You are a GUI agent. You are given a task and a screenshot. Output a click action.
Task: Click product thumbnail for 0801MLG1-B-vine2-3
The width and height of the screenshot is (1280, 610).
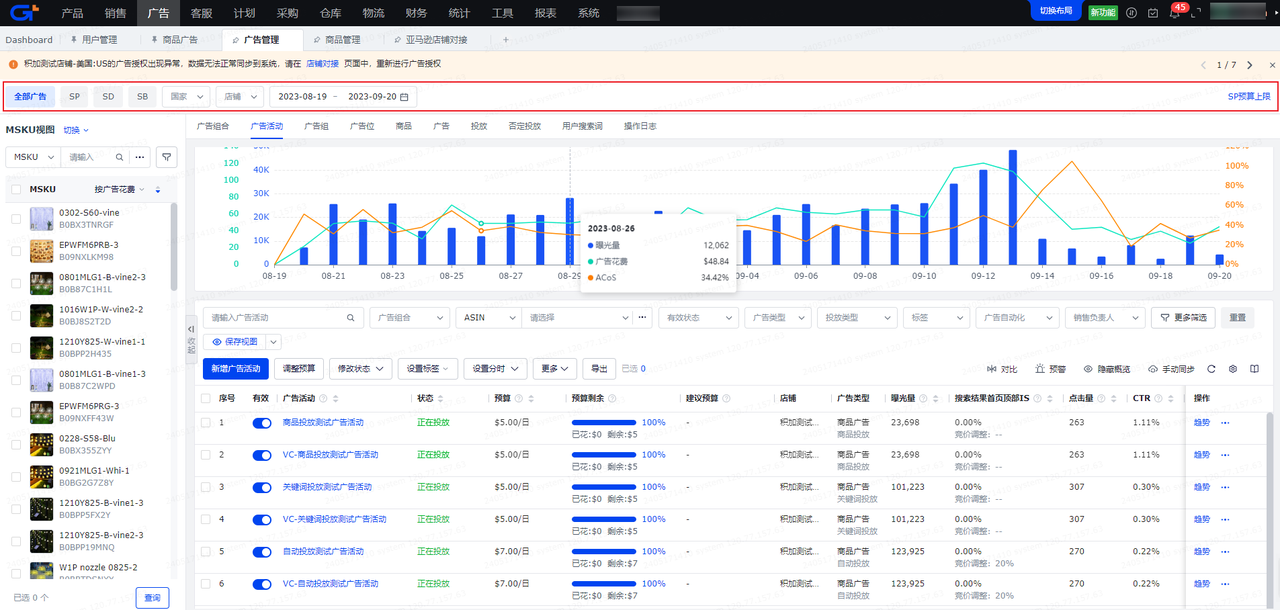42,283
